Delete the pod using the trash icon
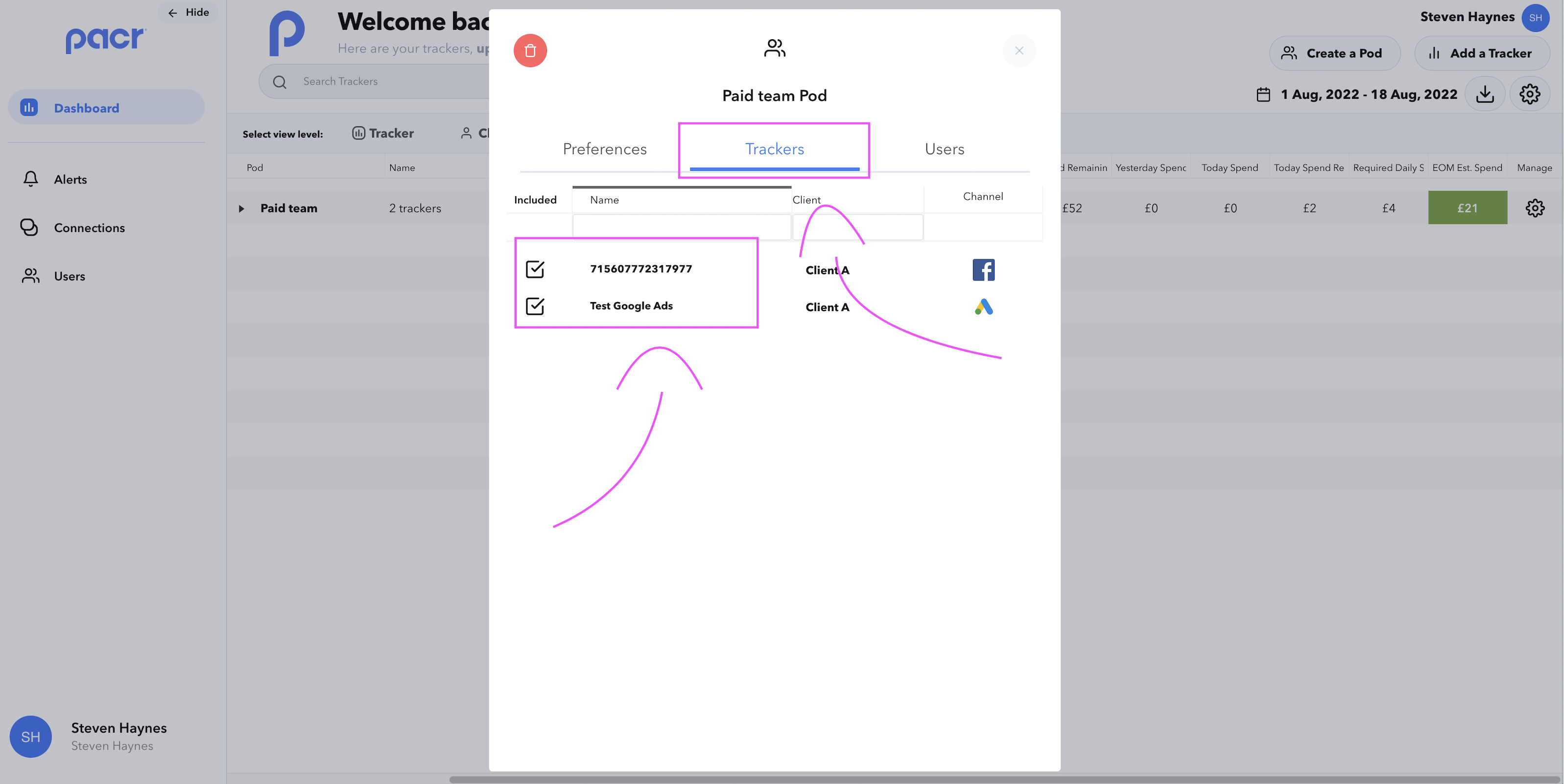Image resolution: width=1564 pixels, height=784 pixels. coord(529,50)
